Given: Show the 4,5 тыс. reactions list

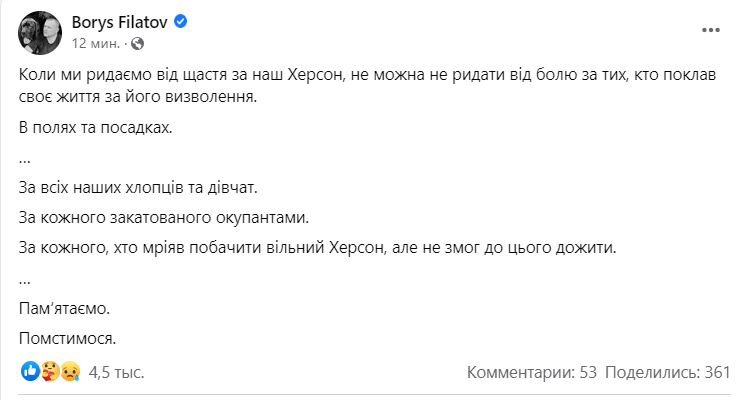Looking at the screenshot, I should pos(116,373).
